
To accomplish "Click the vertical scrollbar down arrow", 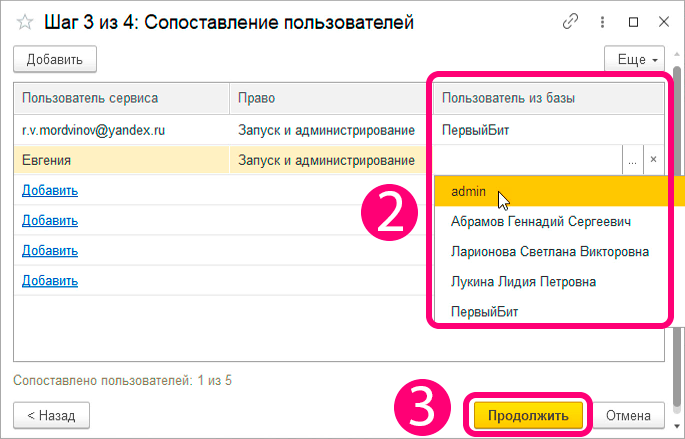I will coord(677,426).
